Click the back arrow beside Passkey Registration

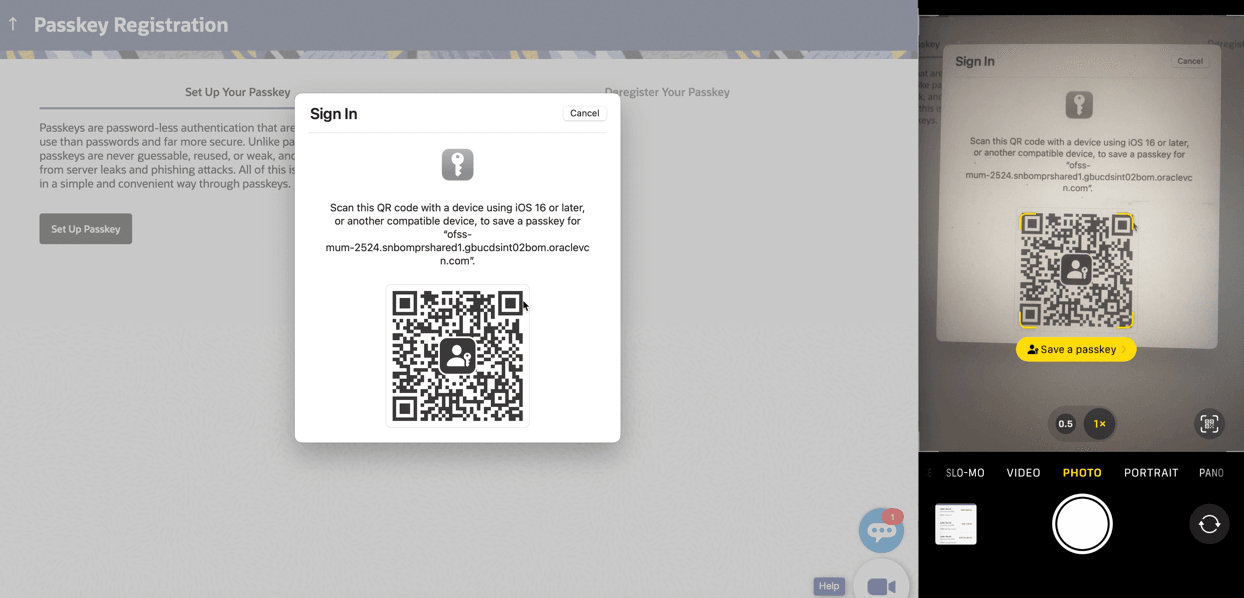point(13,24)
